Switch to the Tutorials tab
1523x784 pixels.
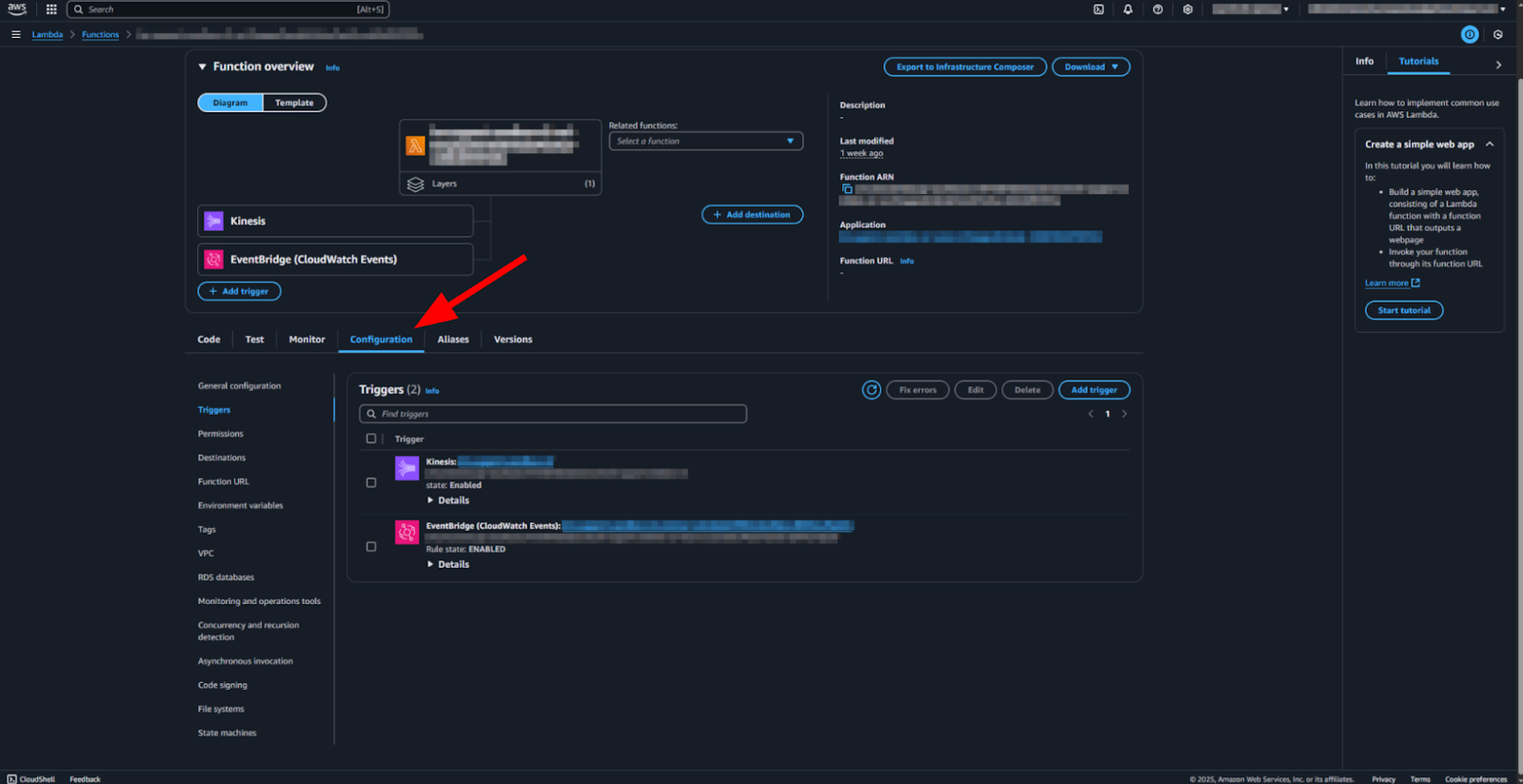coord(1418,61)
